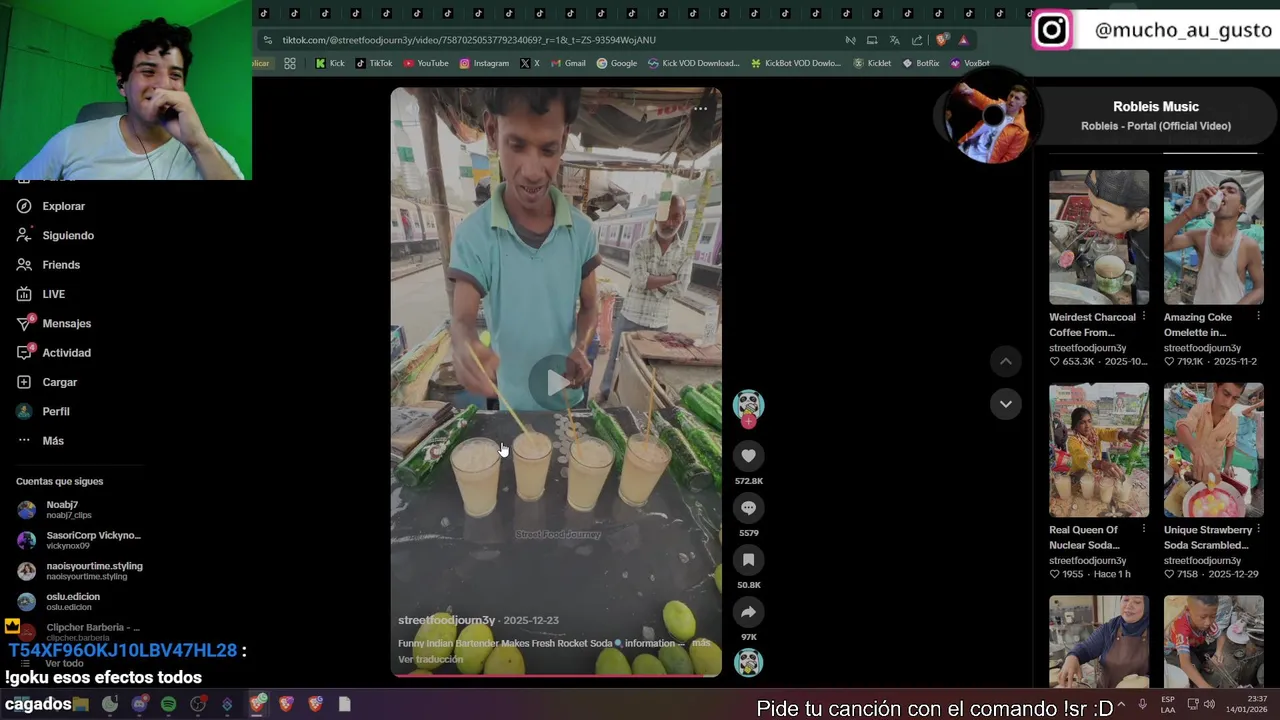Viewport: 1280px width, 720px height.
Task: Open VoxBot bookmark
Action: (x=970, y=63)
